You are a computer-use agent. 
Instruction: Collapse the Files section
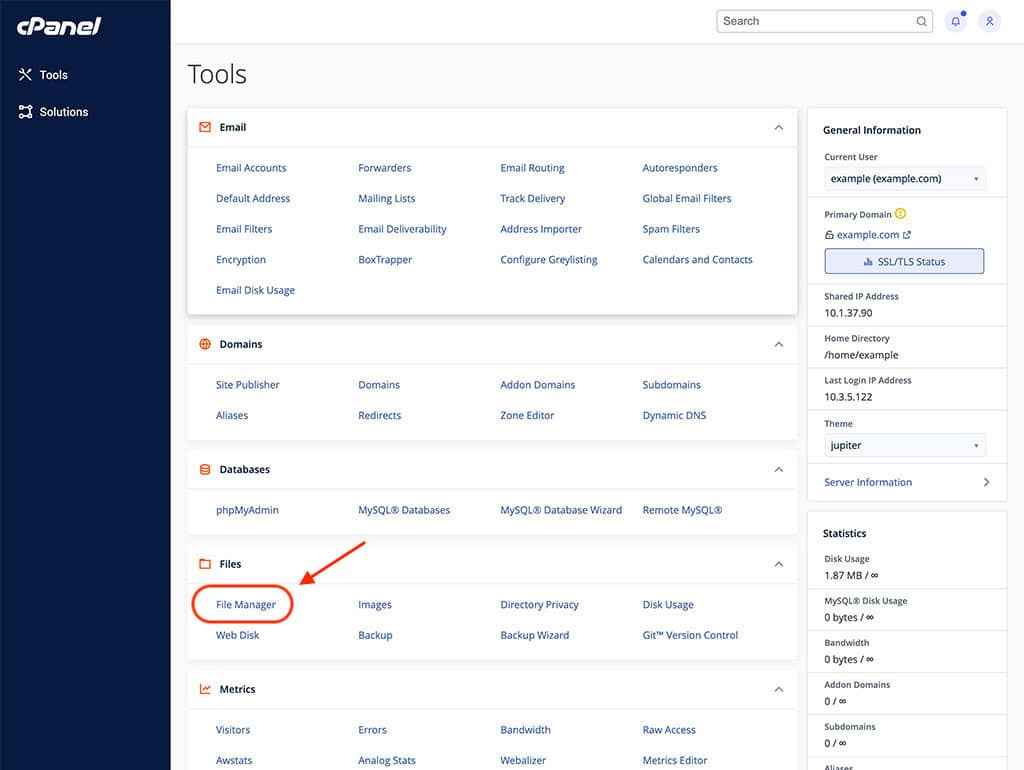click(x=778, y=564)
